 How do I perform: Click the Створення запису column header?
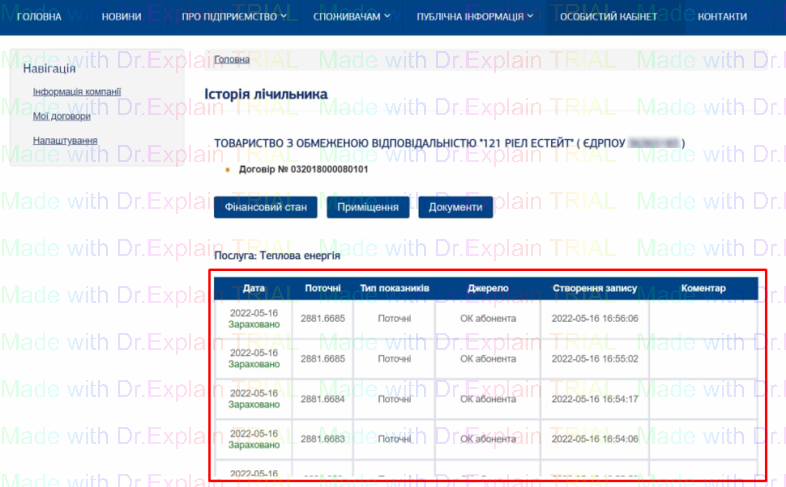coord(594,289)
